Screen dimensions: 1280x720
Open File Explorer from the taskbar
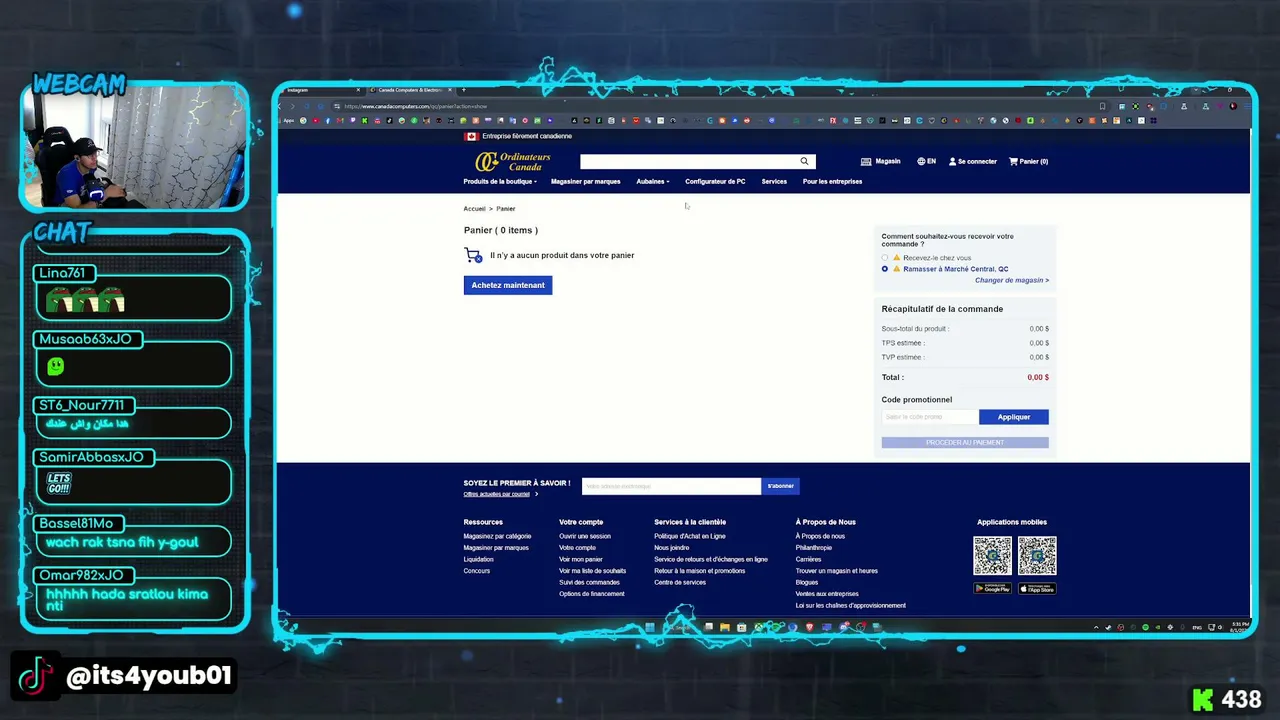725,627
